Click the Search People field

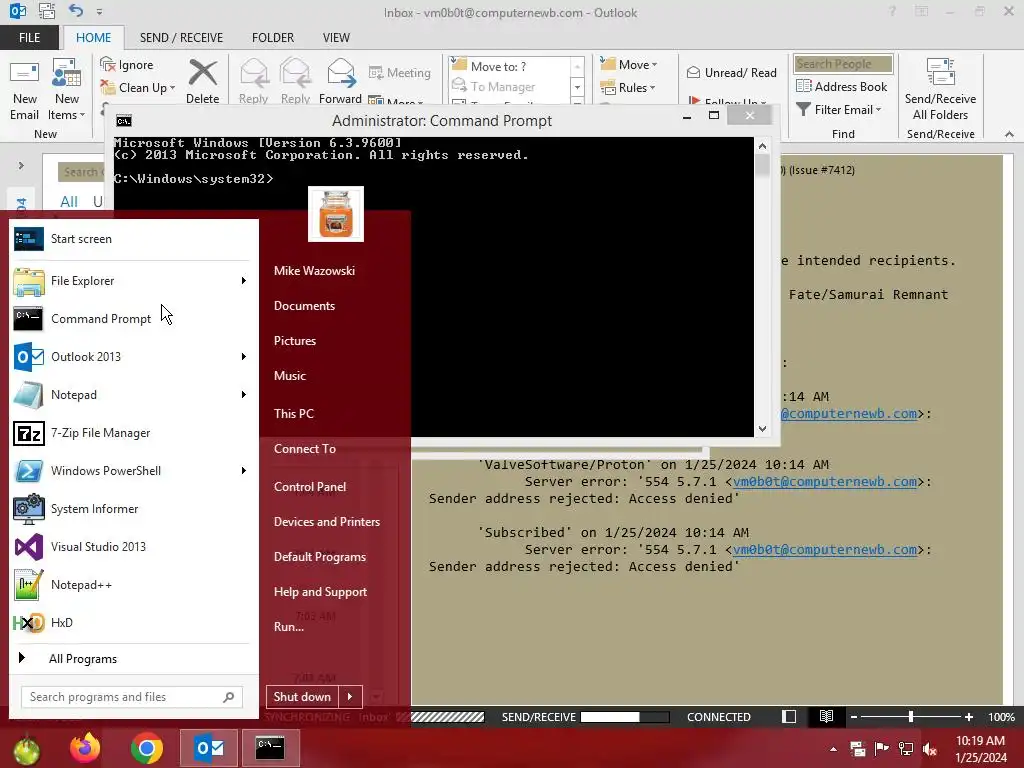(843, 63)
